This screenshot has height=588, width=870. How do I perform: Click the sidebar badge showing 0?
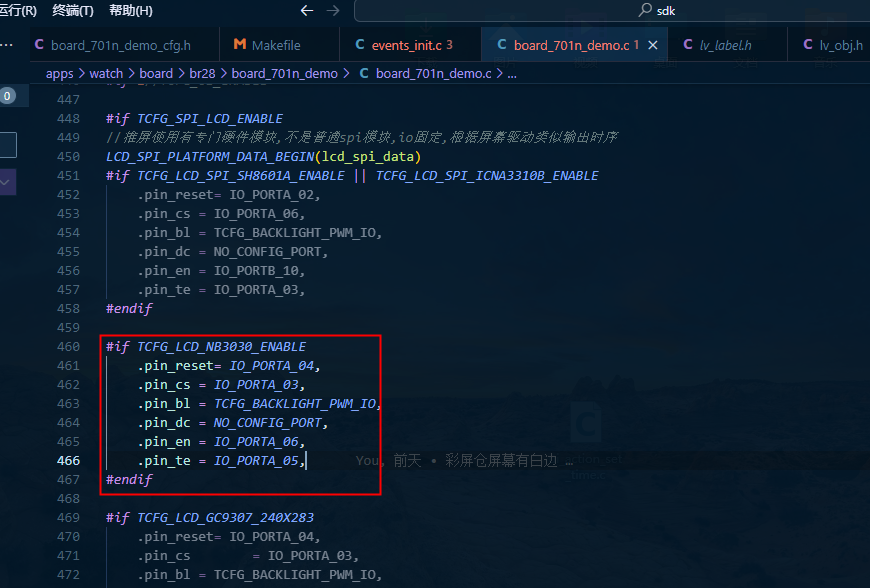click(x=7, y=96)
